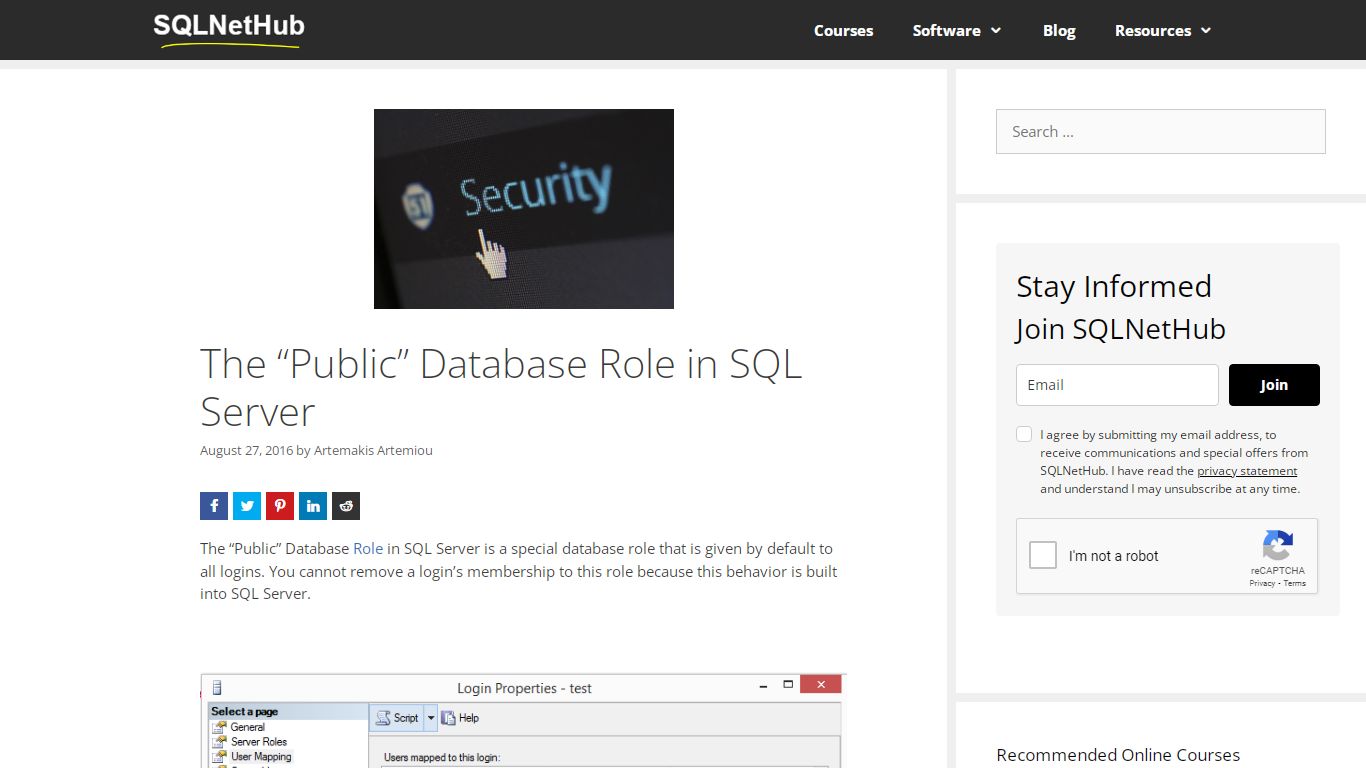
Task: Share article on LinkedIn
Action: (313, 506)
